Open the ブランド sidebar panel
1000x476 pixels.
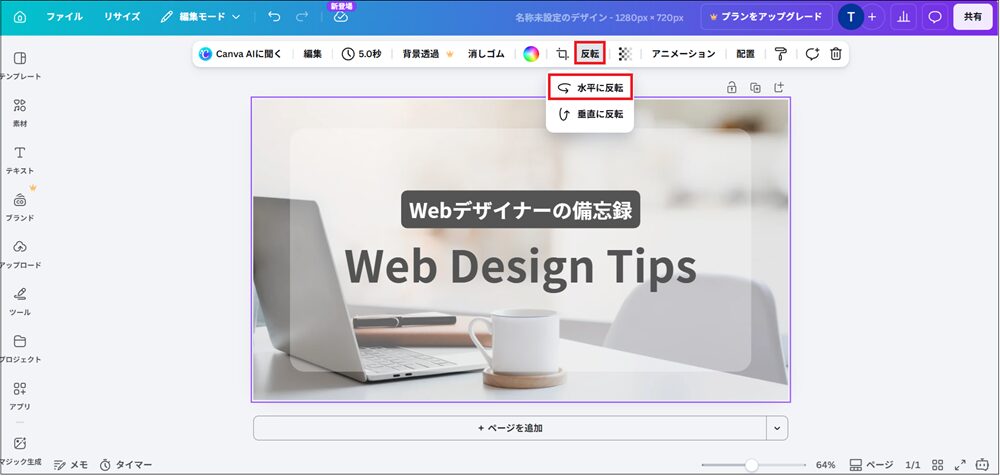pos(20,207)
